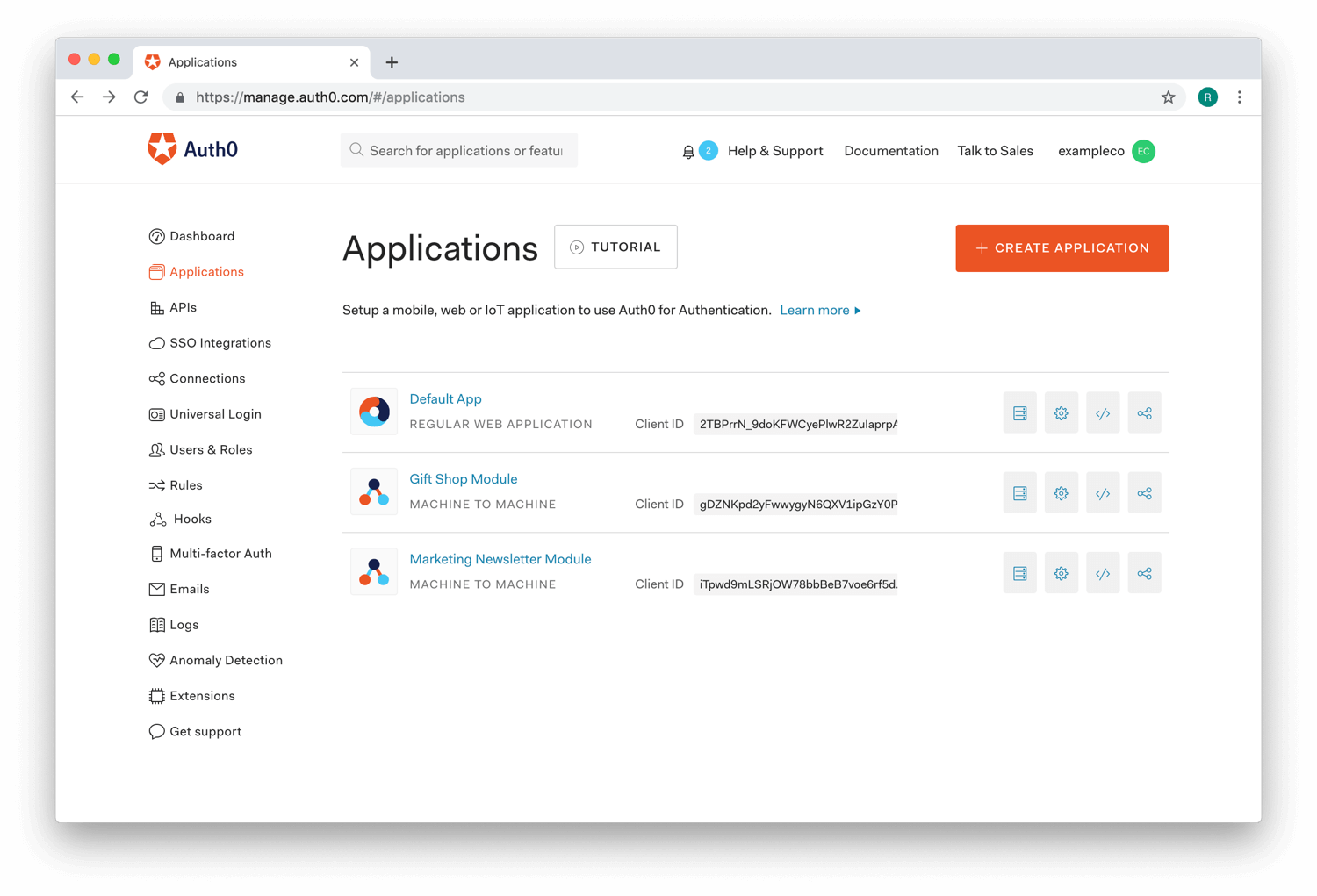Open Multi-factor Auth in sidebar
Viewport: 1317px width, 896px height.
211,554
